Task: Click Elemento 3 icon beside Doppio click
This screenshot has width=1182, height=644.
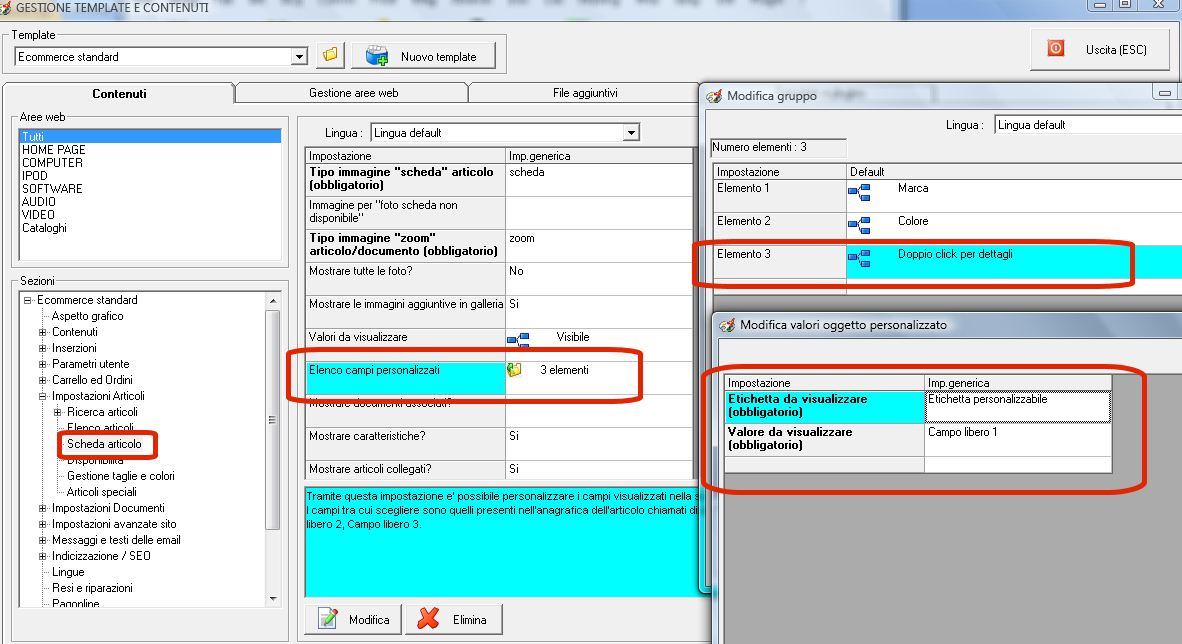Action: pyautogui.click(x=859, y=258)
